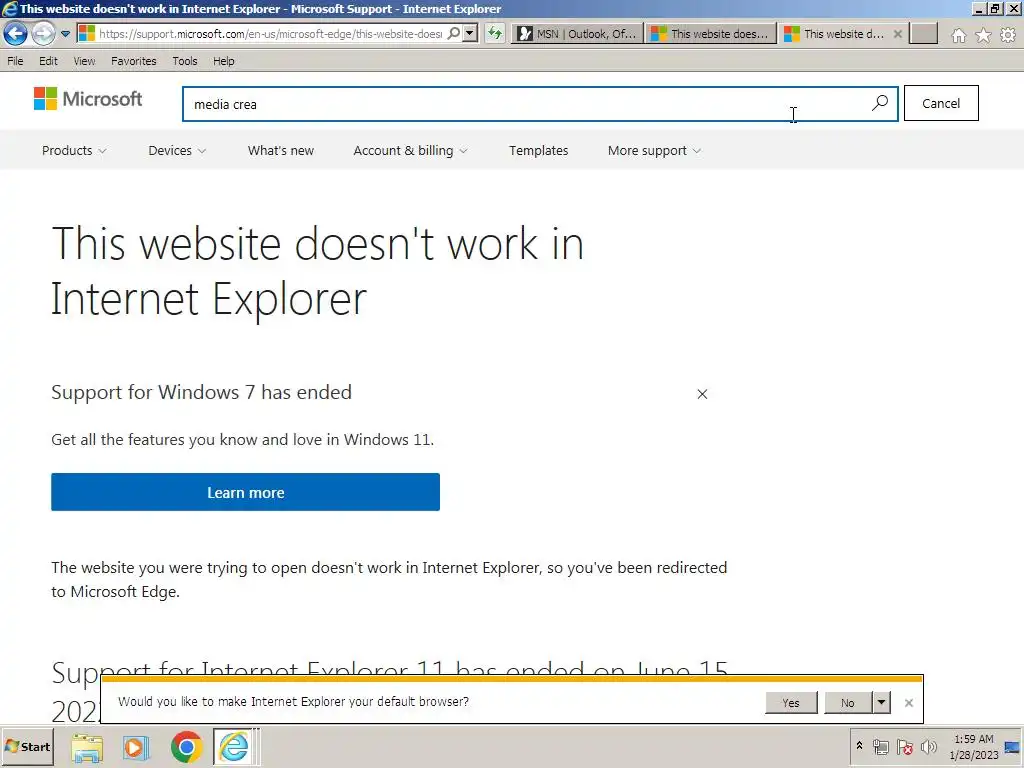Open the What's new link

coord(281,150)
